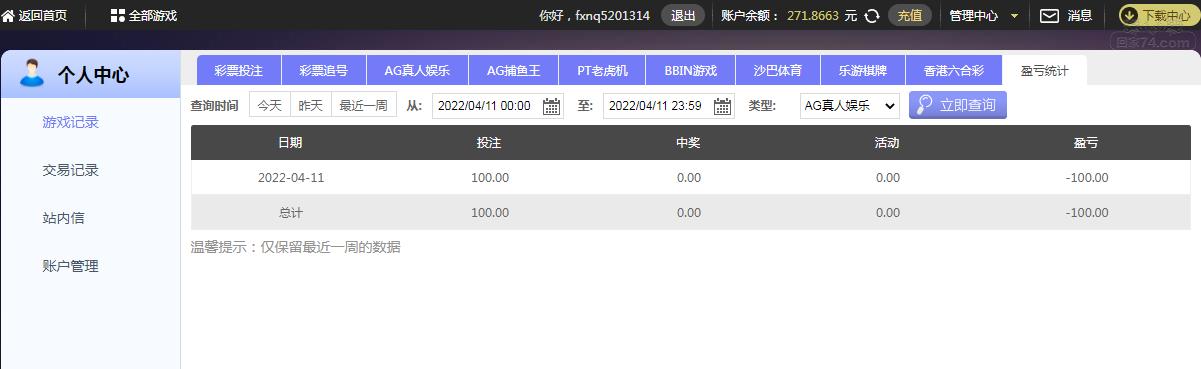Screen dimensions: 1201x369
Task: Click the 充值 recharge button
Action: [909, 15]
